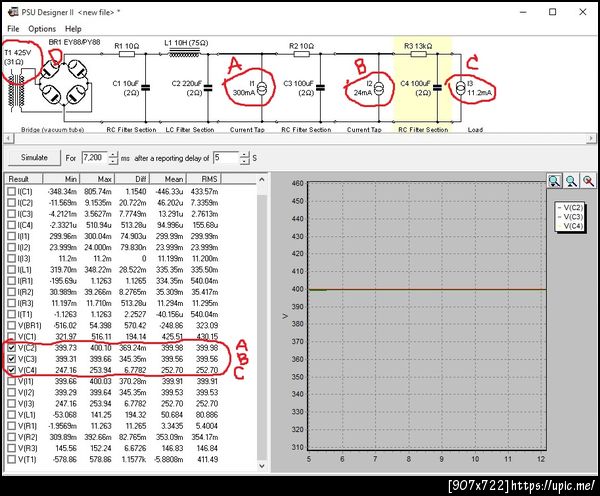Click schematic scrollbar left arrow
This screenshot has width=600, height=496.
(x=9, y=138)
